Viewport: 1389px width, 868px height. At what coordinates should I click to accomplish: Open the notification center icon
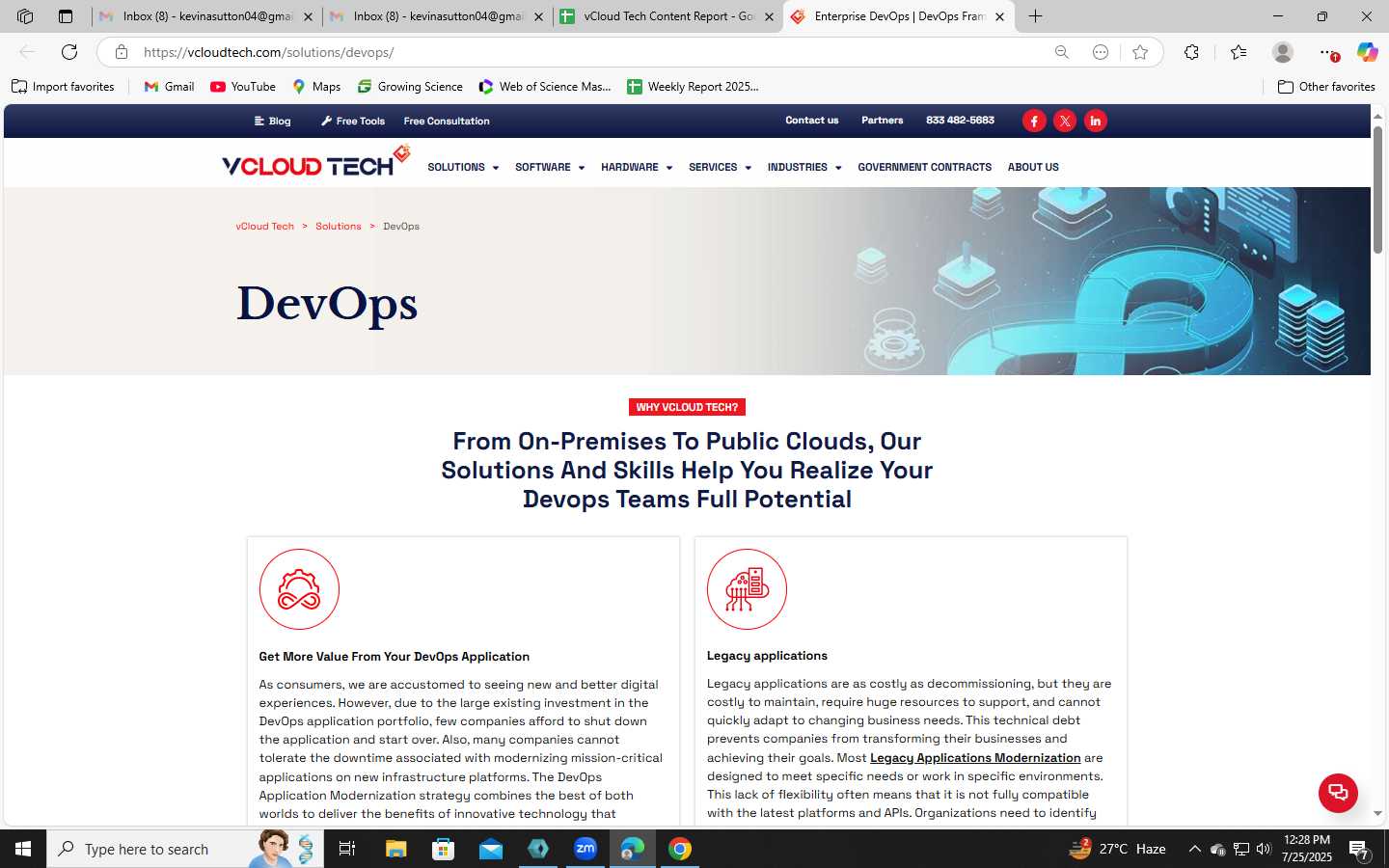(x=1360, y=850)
